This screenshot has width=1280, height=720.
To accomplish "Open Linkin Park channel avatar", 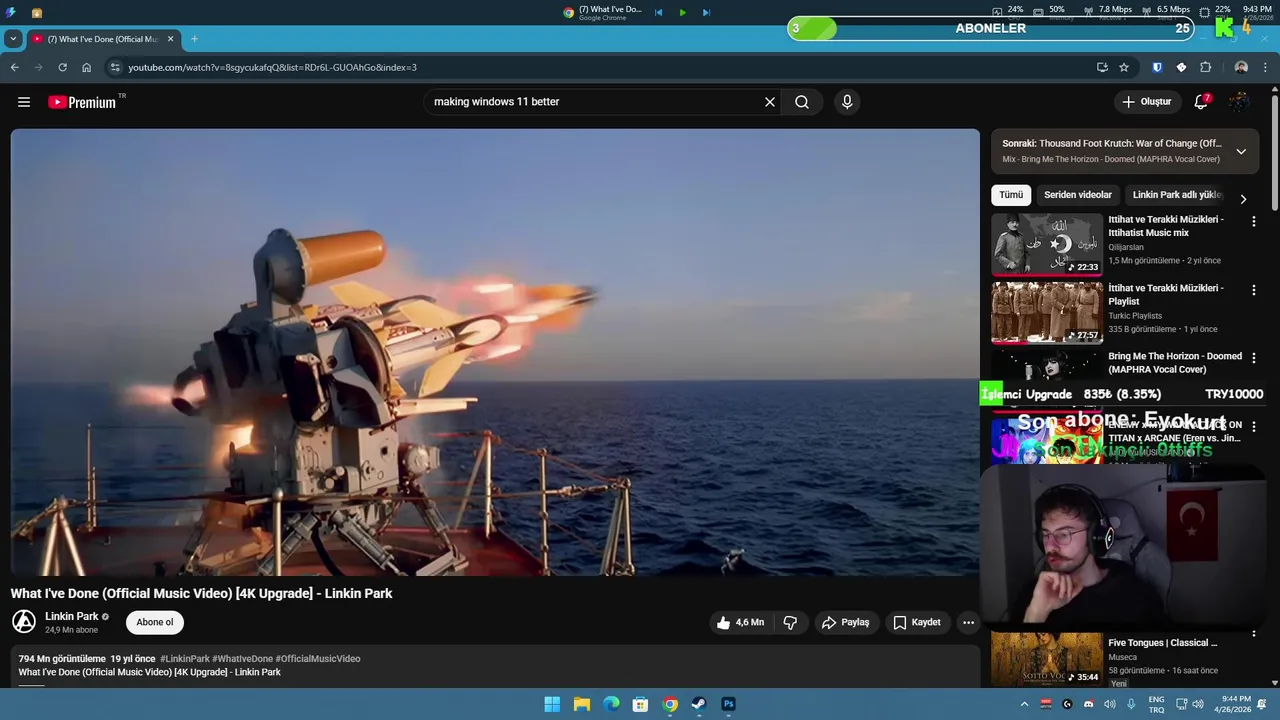I will pos(24,622).
